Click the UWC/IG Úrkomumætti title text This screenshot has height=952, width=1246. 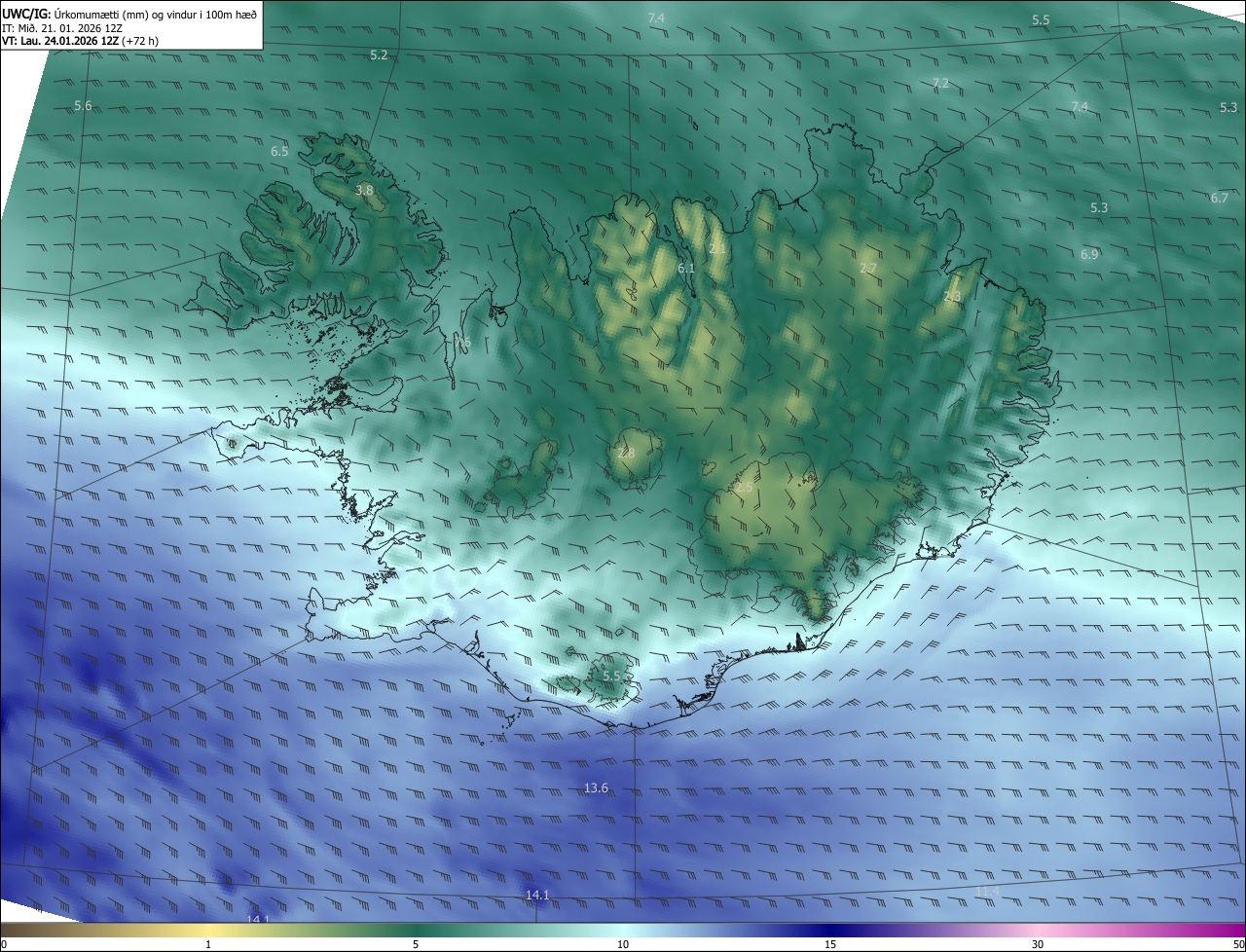[129, 15]
